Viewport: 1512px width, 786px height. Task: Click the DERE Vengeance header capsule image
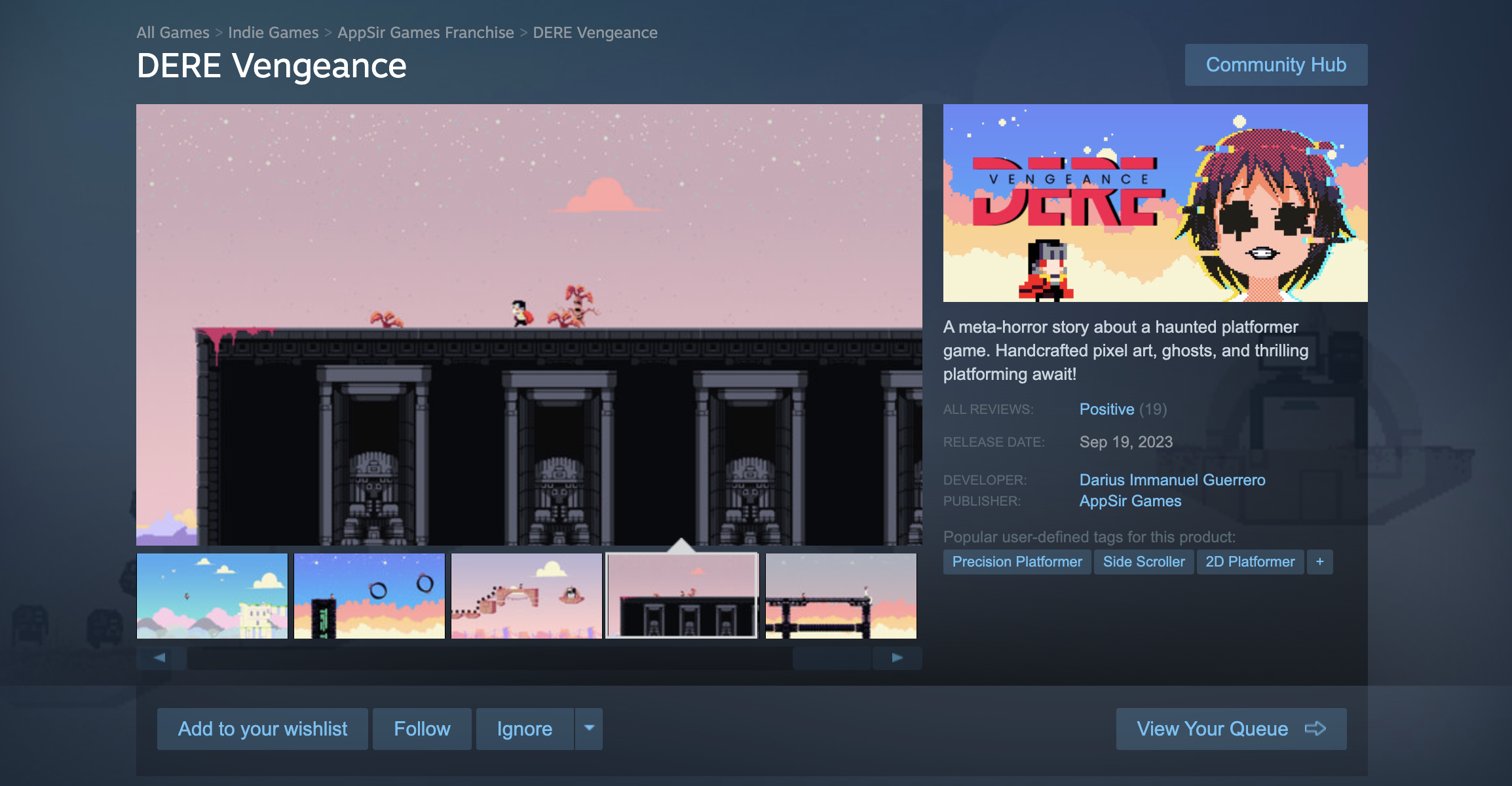(x=1156, y=203)
